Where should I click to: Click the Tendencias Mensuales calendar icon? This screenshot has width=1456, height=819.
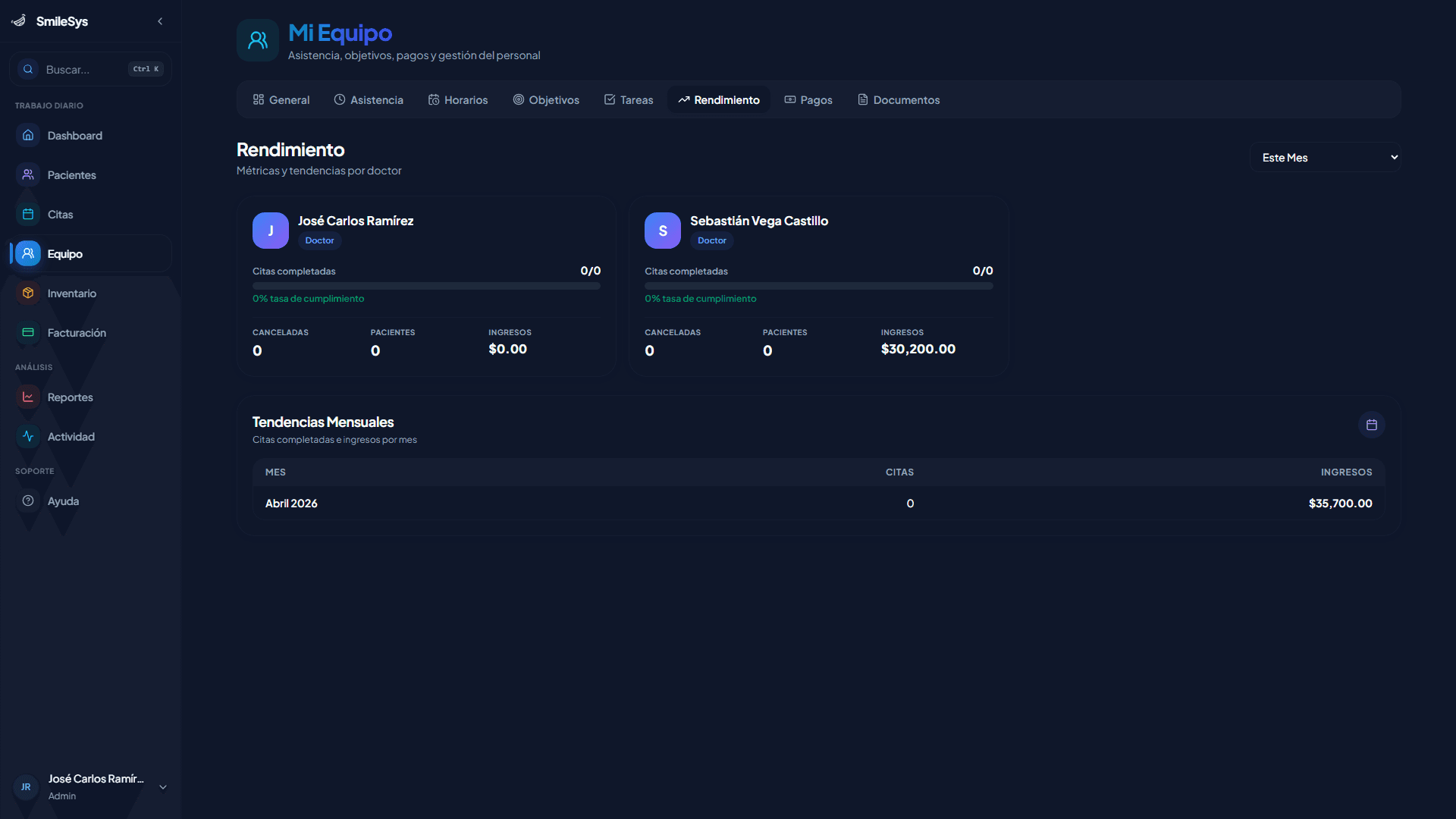coord(1372,425)
